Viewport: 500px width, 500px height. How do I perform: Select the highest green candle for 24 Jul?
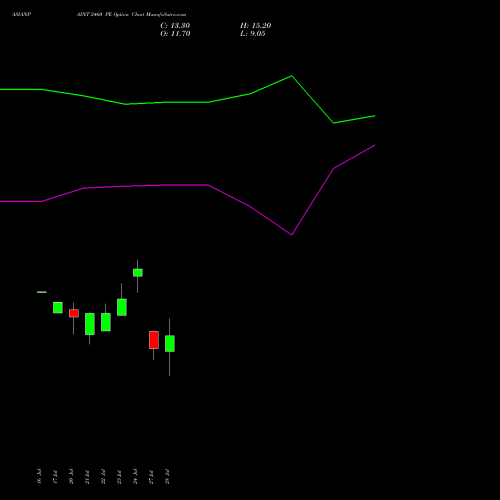(x=138, y=273)
